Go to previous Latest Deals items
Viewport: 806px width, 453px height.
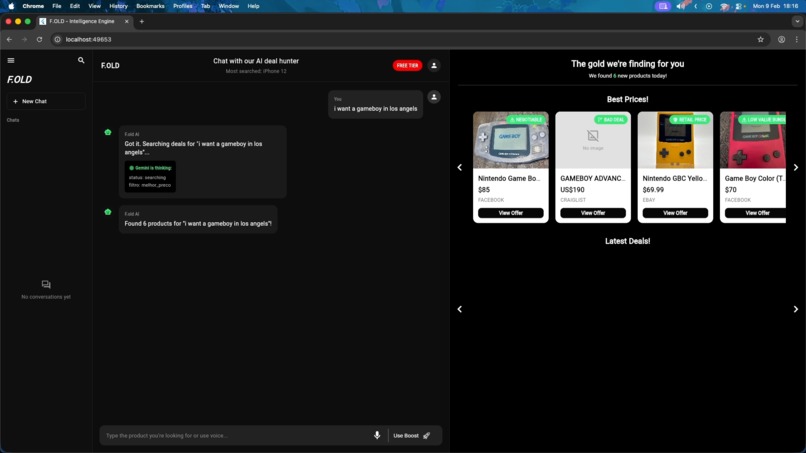tap(460, 309)
